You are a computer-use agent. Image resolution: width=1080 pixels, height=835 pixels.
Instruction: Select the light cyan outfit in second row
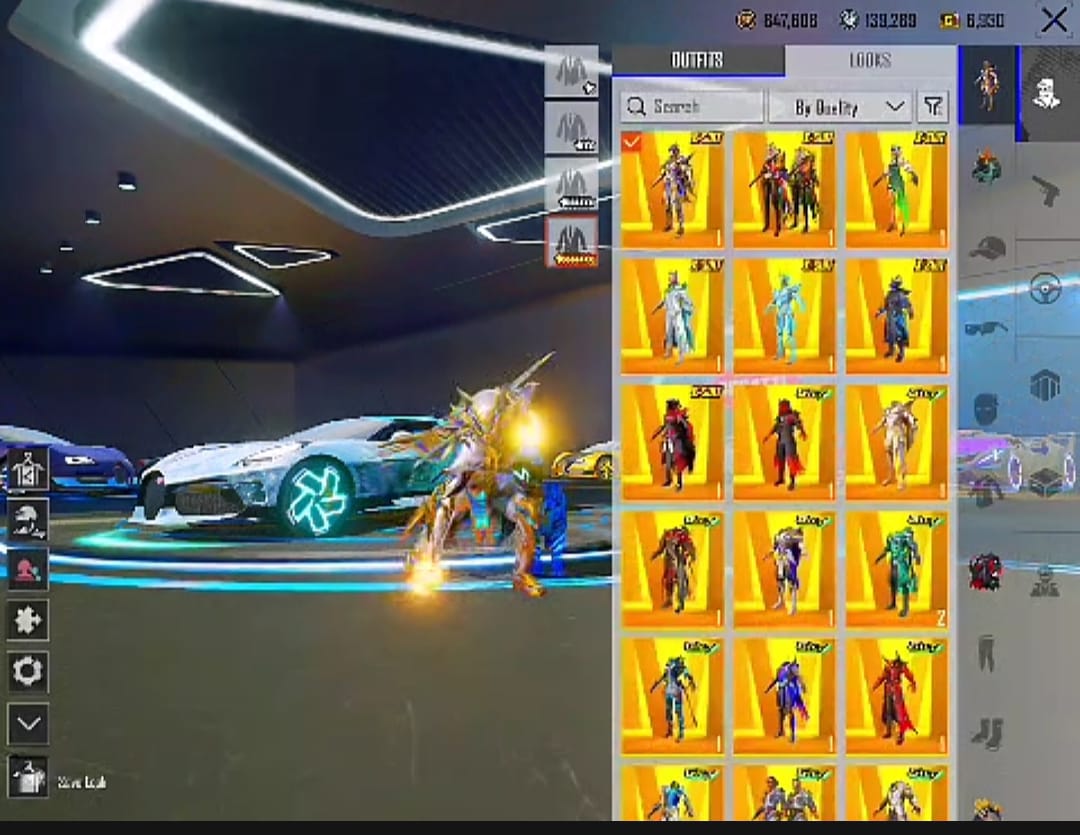click(x=785, y=316)
